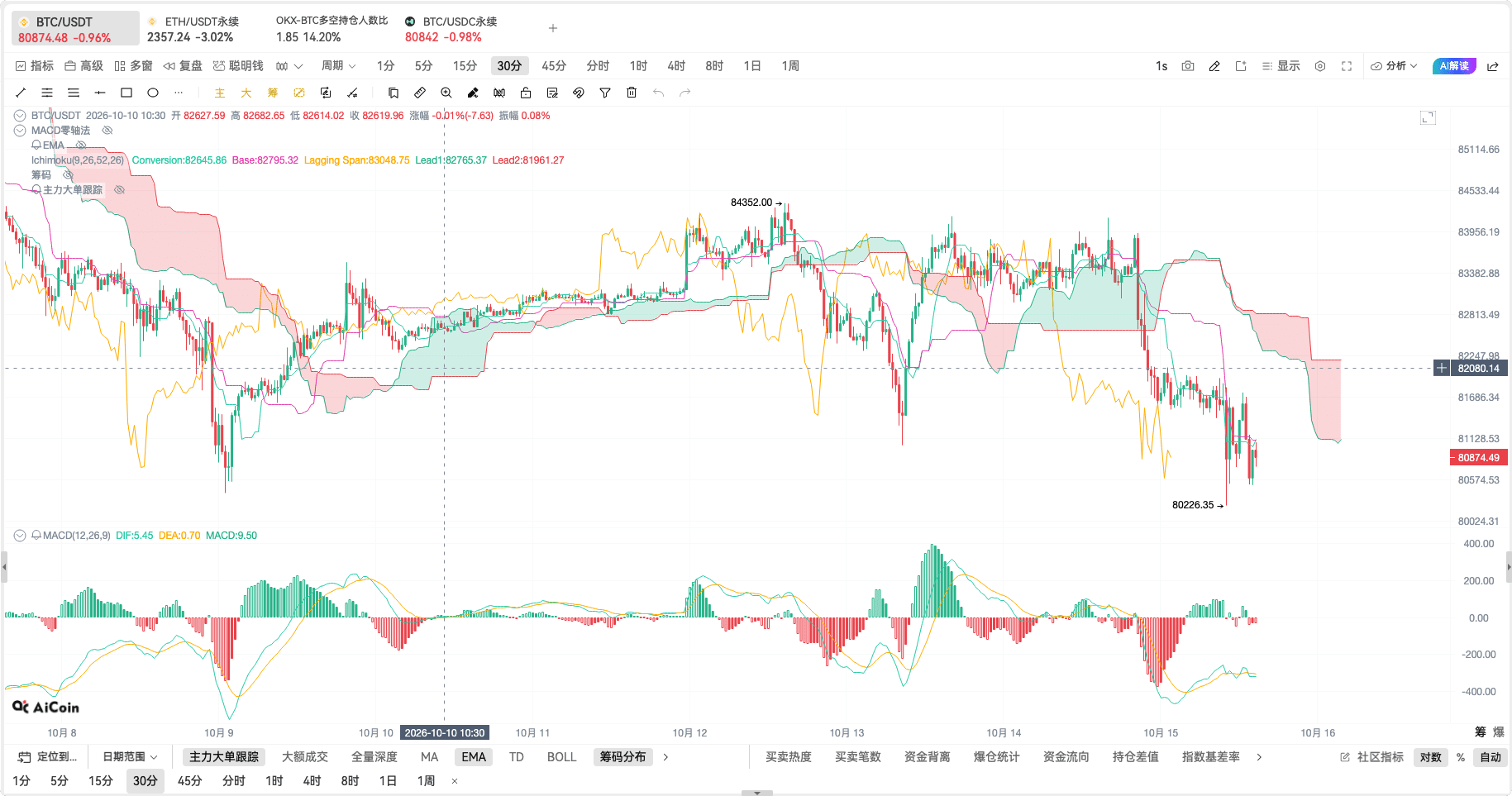Select the BOLL indicator at bottom
The image size is (1512, 796).
[x=561, y=757]
